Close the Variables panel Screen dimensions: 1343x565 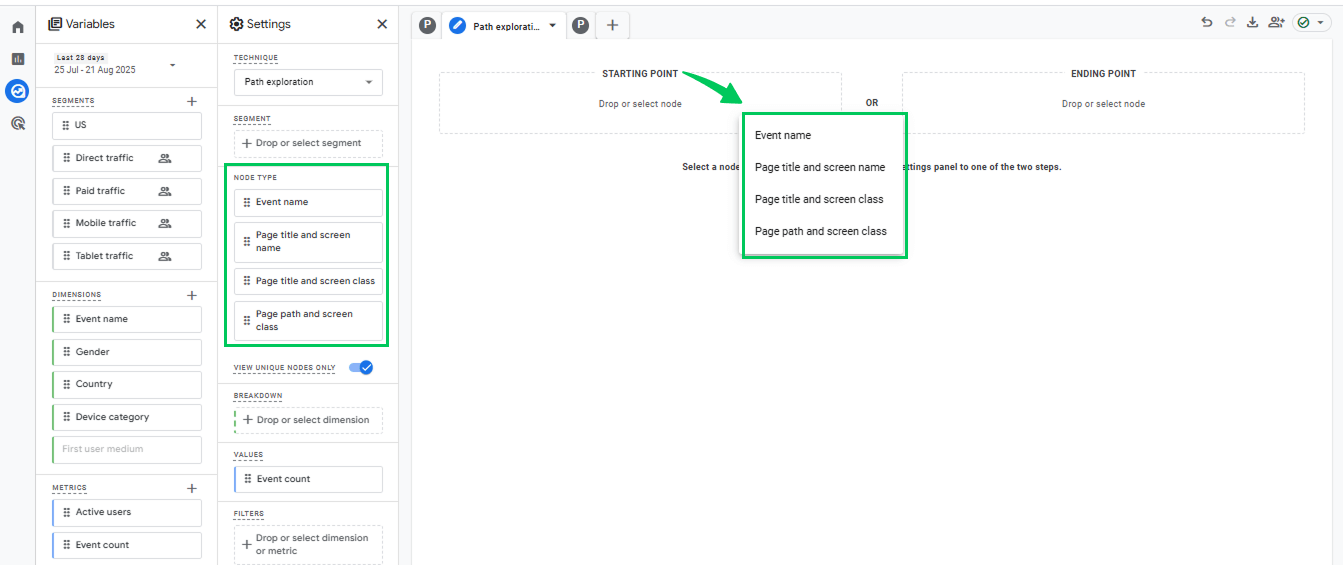[x=201, y=24]
